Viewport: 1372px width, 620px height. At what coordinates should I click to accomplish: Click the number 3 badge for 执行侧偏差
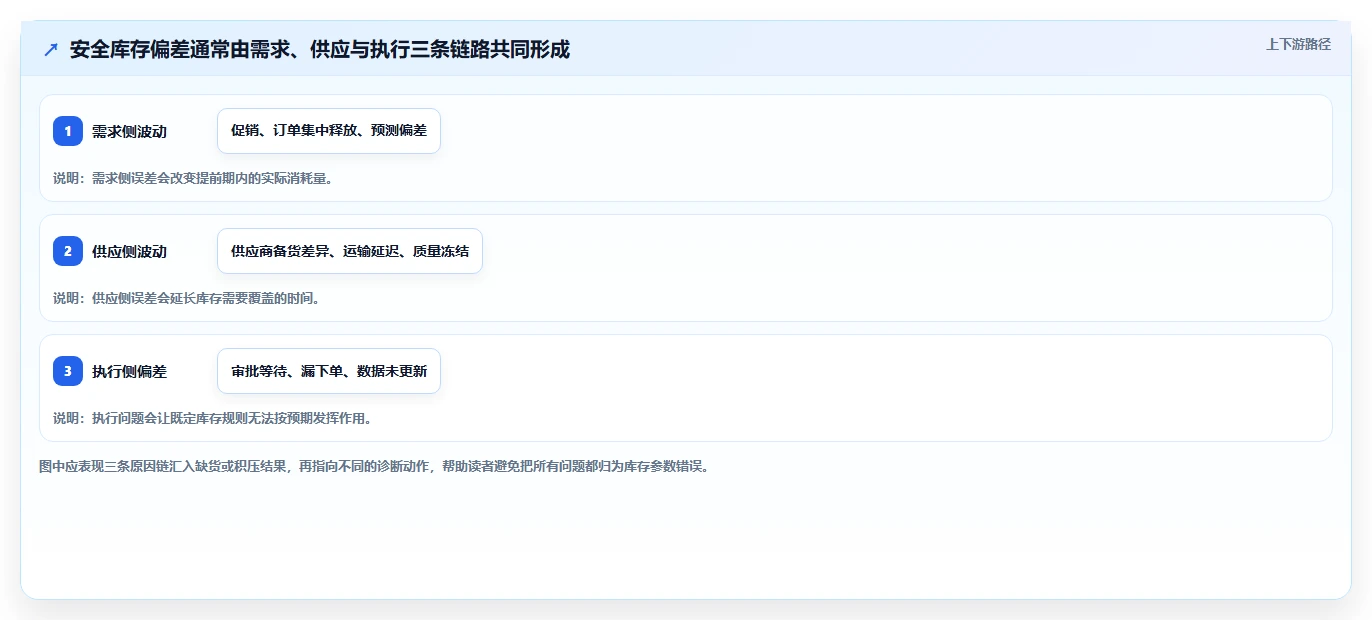click(x=68, y=371)
